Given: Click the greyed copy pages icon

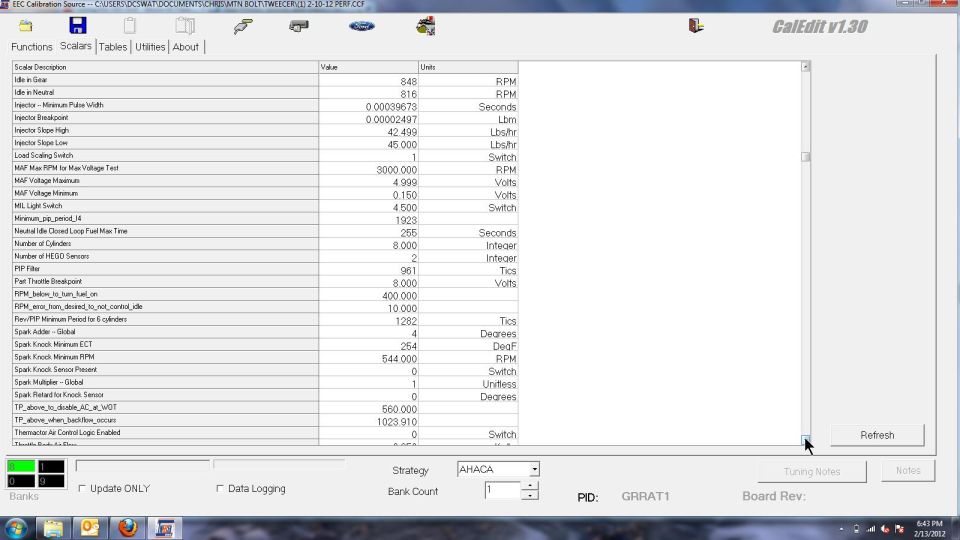Looking at the screenshot, I should (x=185, y=26).
